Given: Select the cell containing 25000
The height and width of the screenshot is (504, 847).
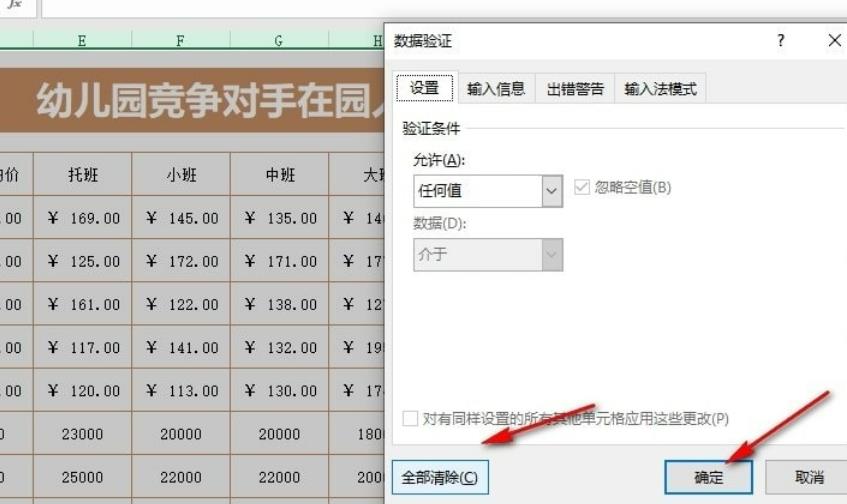Looking at the screenshot, I should pyautogui.click(x=82, y=476).
